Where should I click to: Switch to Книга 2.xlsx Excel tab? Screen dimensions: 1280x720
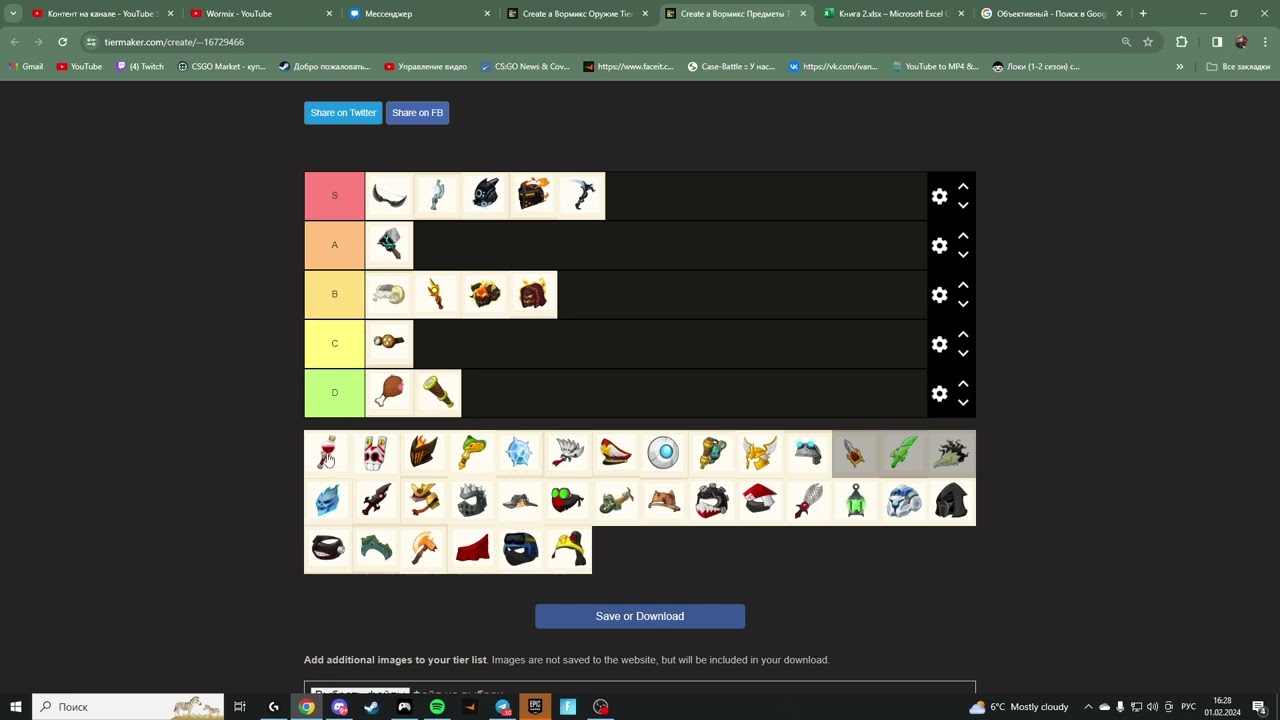pos(894,14)
